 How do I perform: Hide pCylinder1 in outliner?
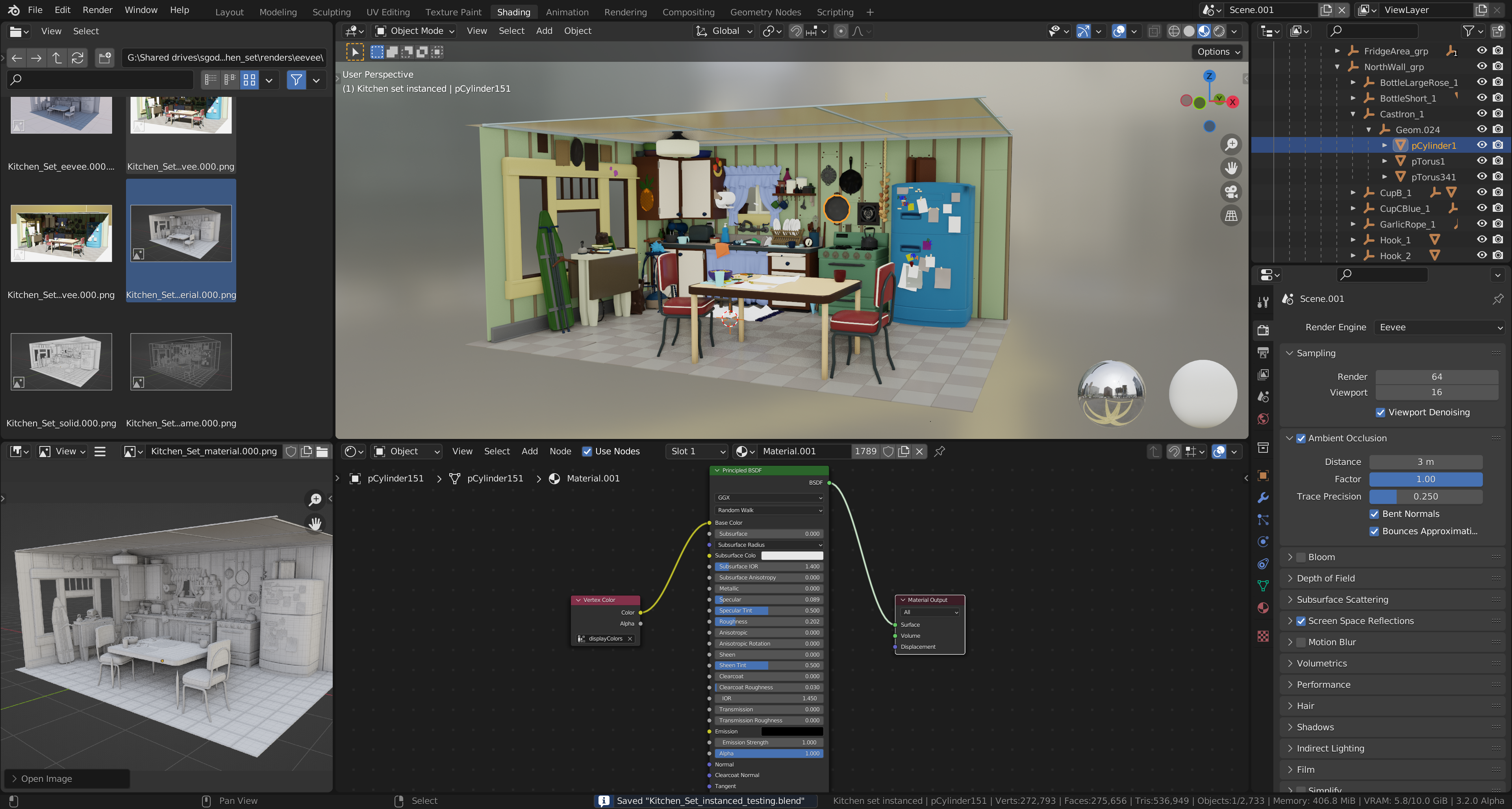1482,145
